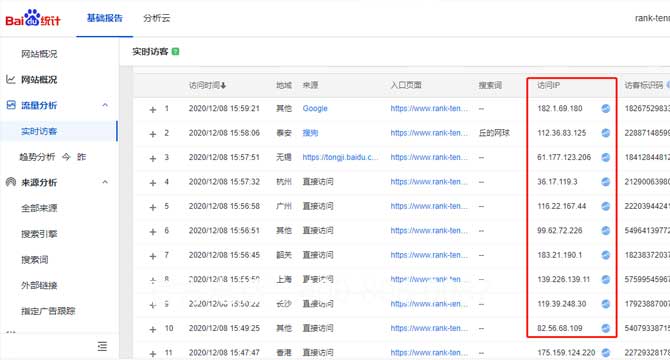The image size is (670, 360).
Task: Open the 基础报告 tab
Action: 105,18
